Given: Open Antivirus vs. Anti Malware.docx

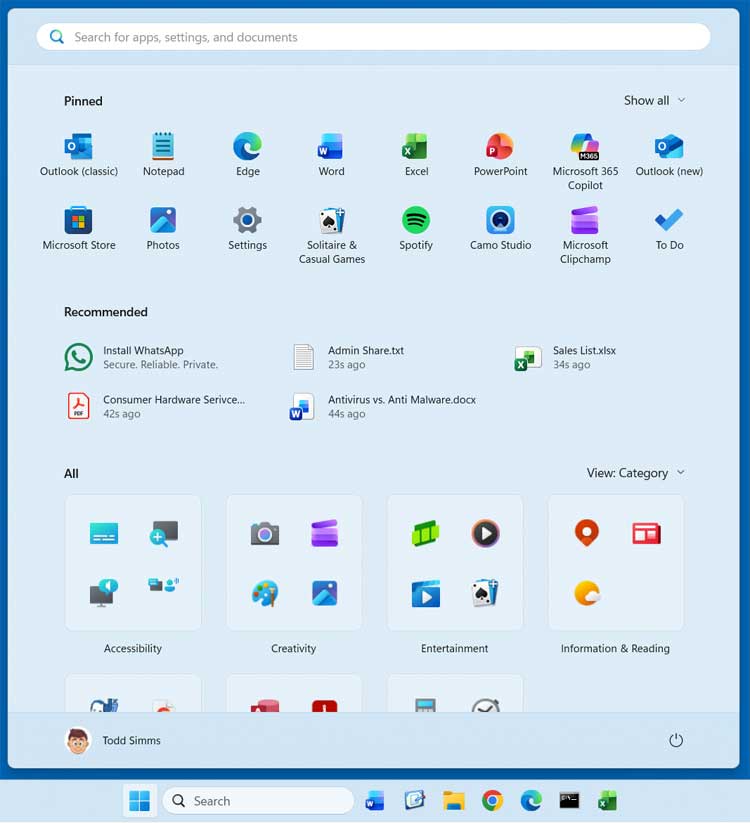Looking at the screenshot, I should (383, 406).
